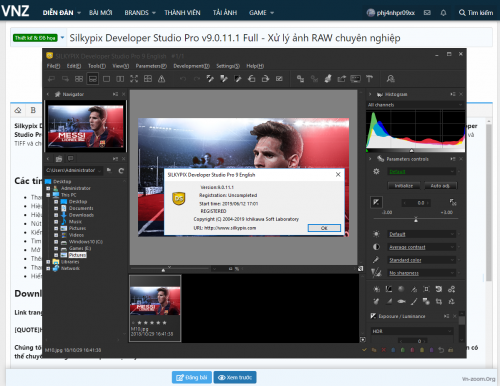Screen dimensions: 500x386
Task: Open the Parameters menu
Action: coord(151,66)
